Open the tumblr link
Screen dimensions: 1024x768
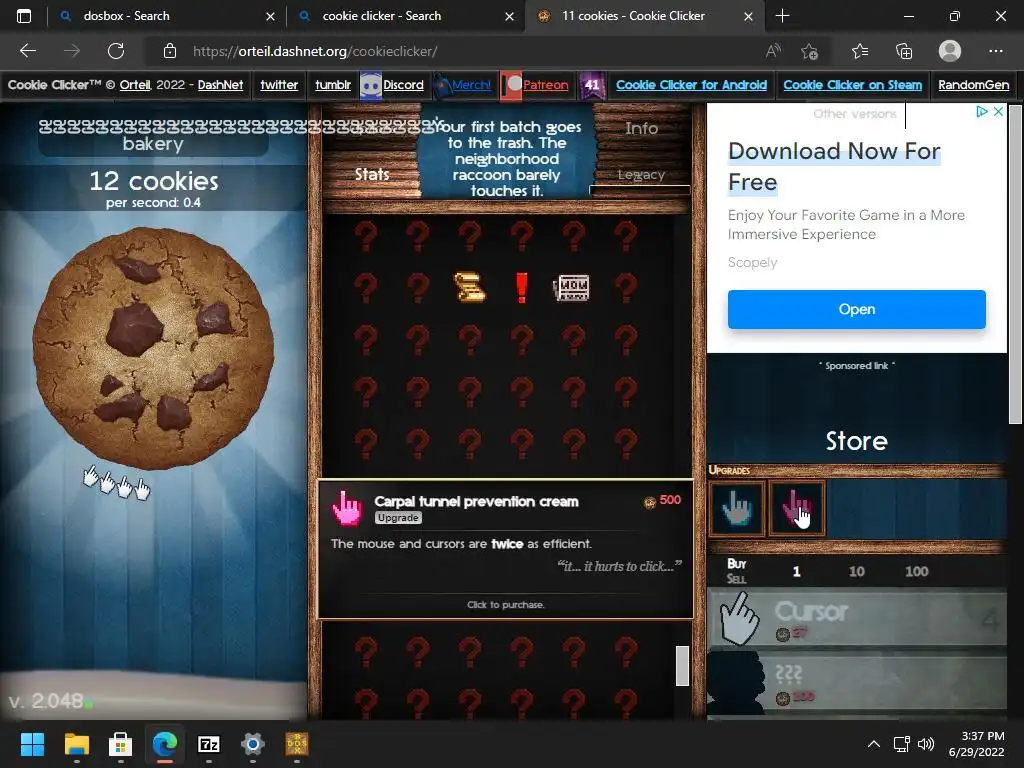(333, 85)
